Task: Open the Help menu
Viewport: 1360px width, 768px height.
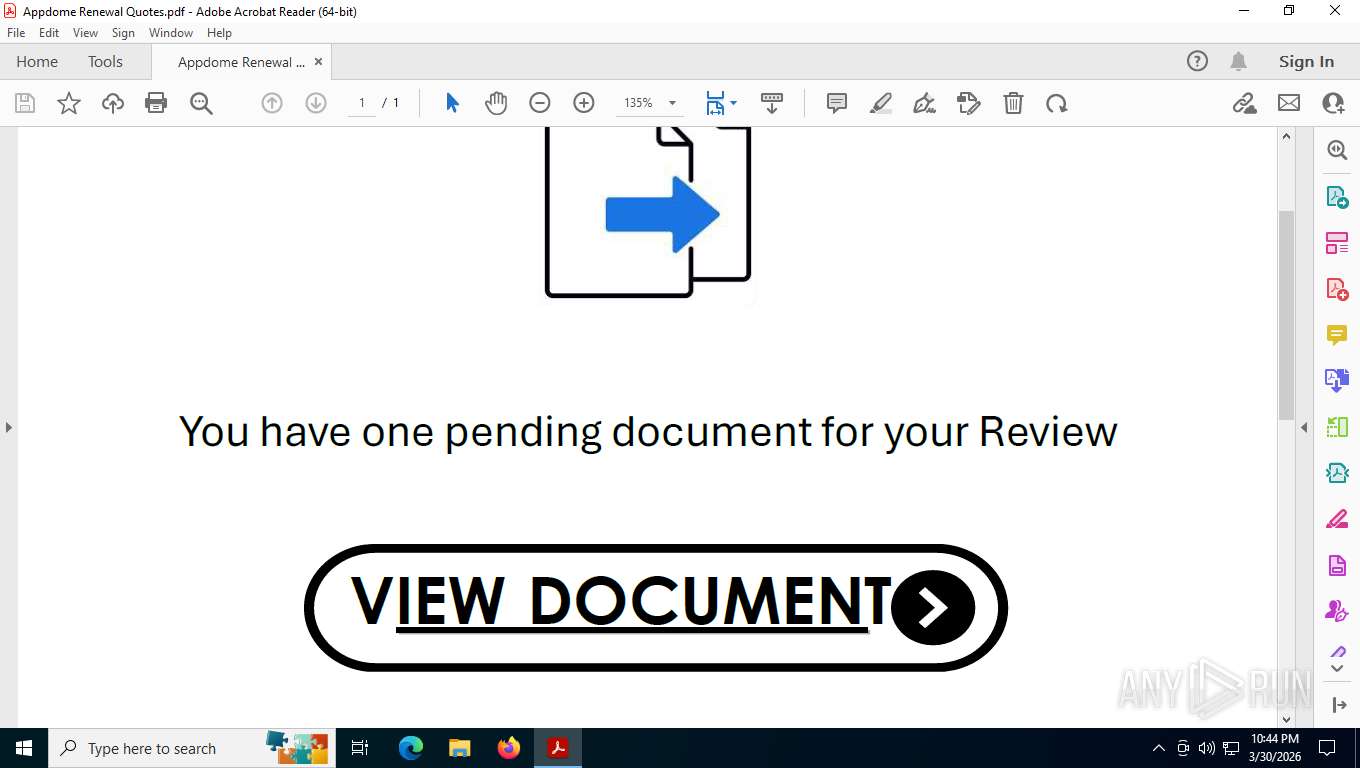Action: point(219,33)
